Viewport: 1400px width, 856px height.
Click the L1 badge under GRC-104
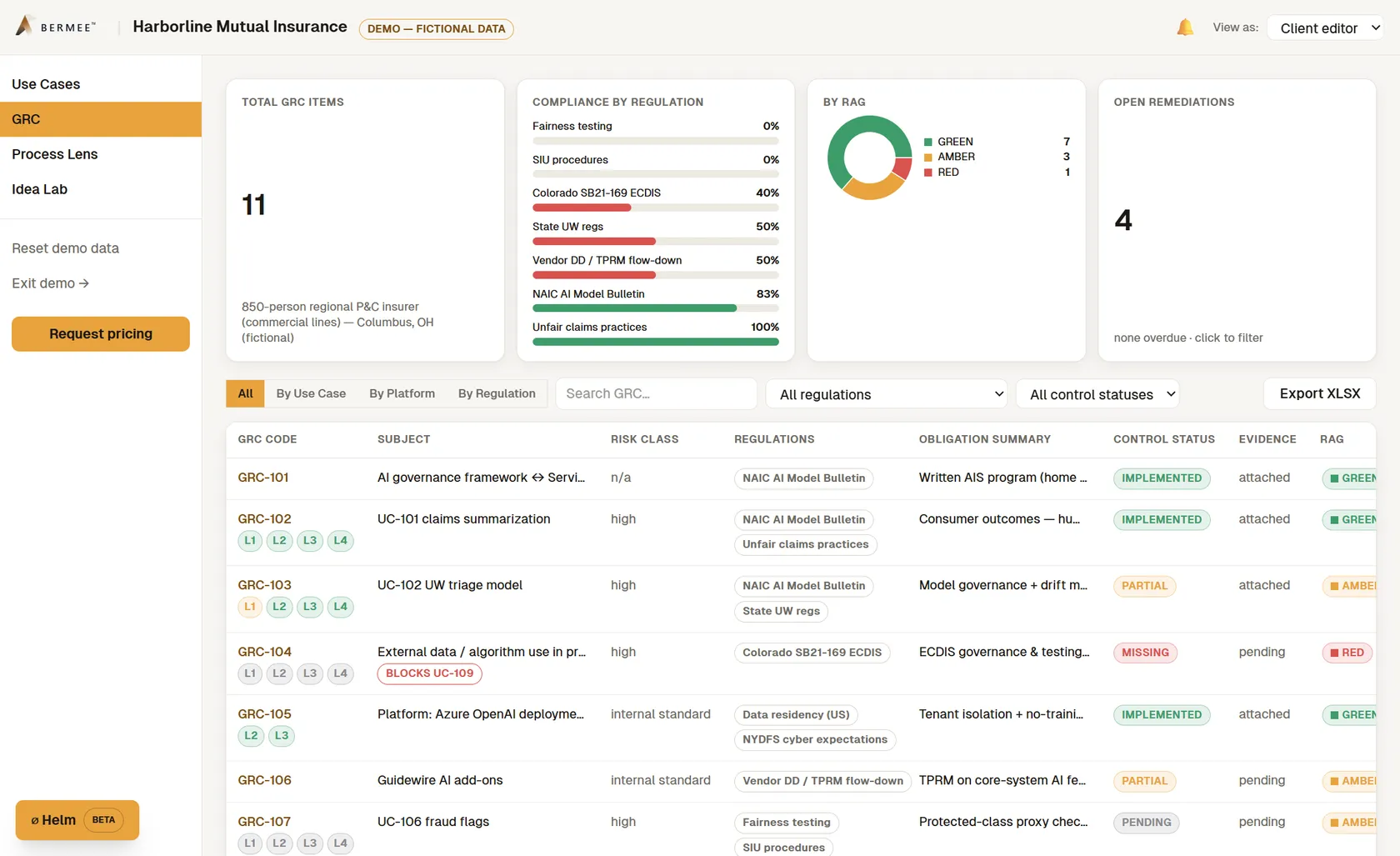point(250,673)
